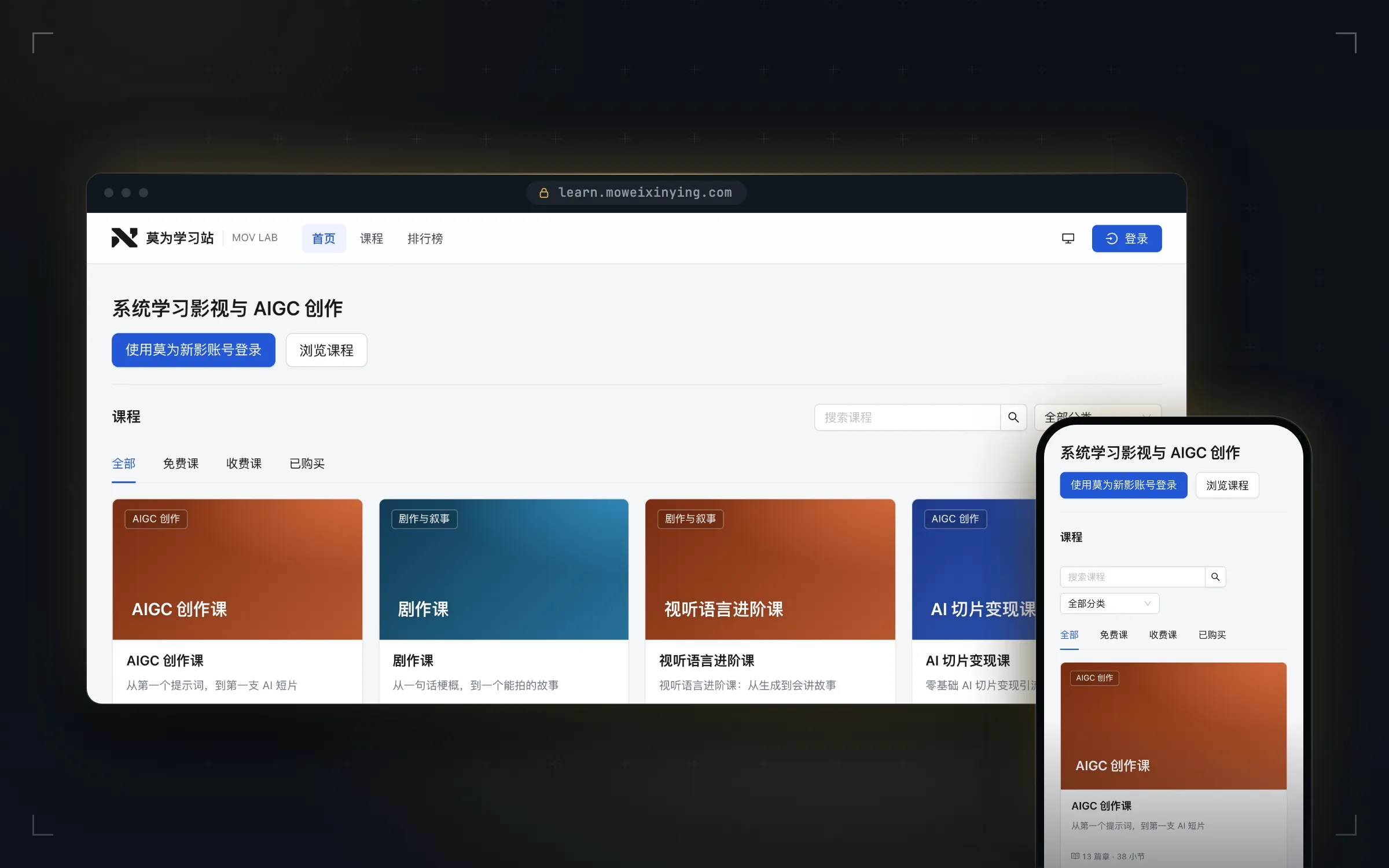Open the 剧作课 course card thumbnail
The image size is (1389, 868).
504,569
